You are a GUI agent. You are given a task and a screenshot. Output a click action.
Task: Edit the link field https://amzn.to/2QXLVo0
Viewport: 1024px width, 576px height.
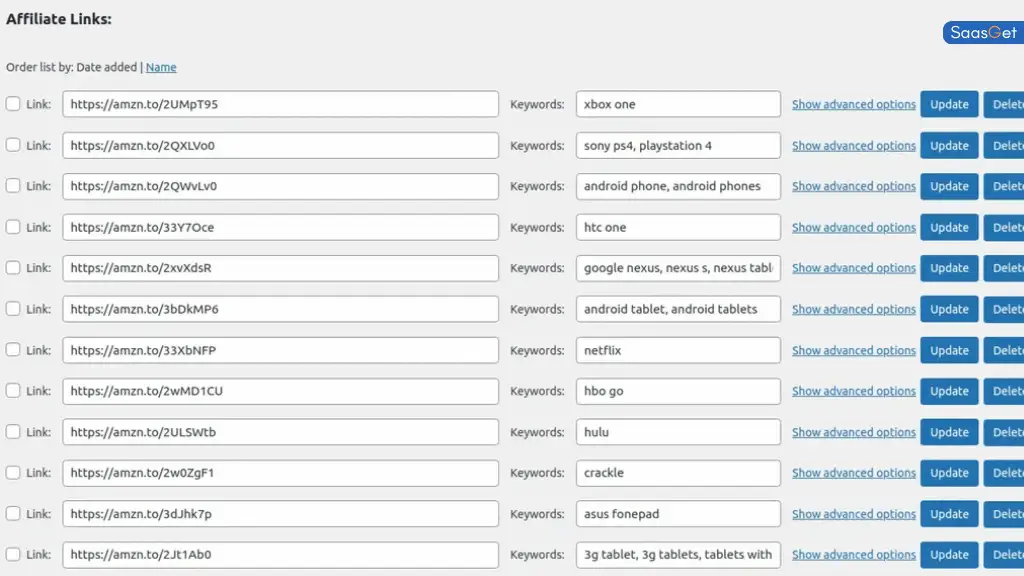coord(280,146)
